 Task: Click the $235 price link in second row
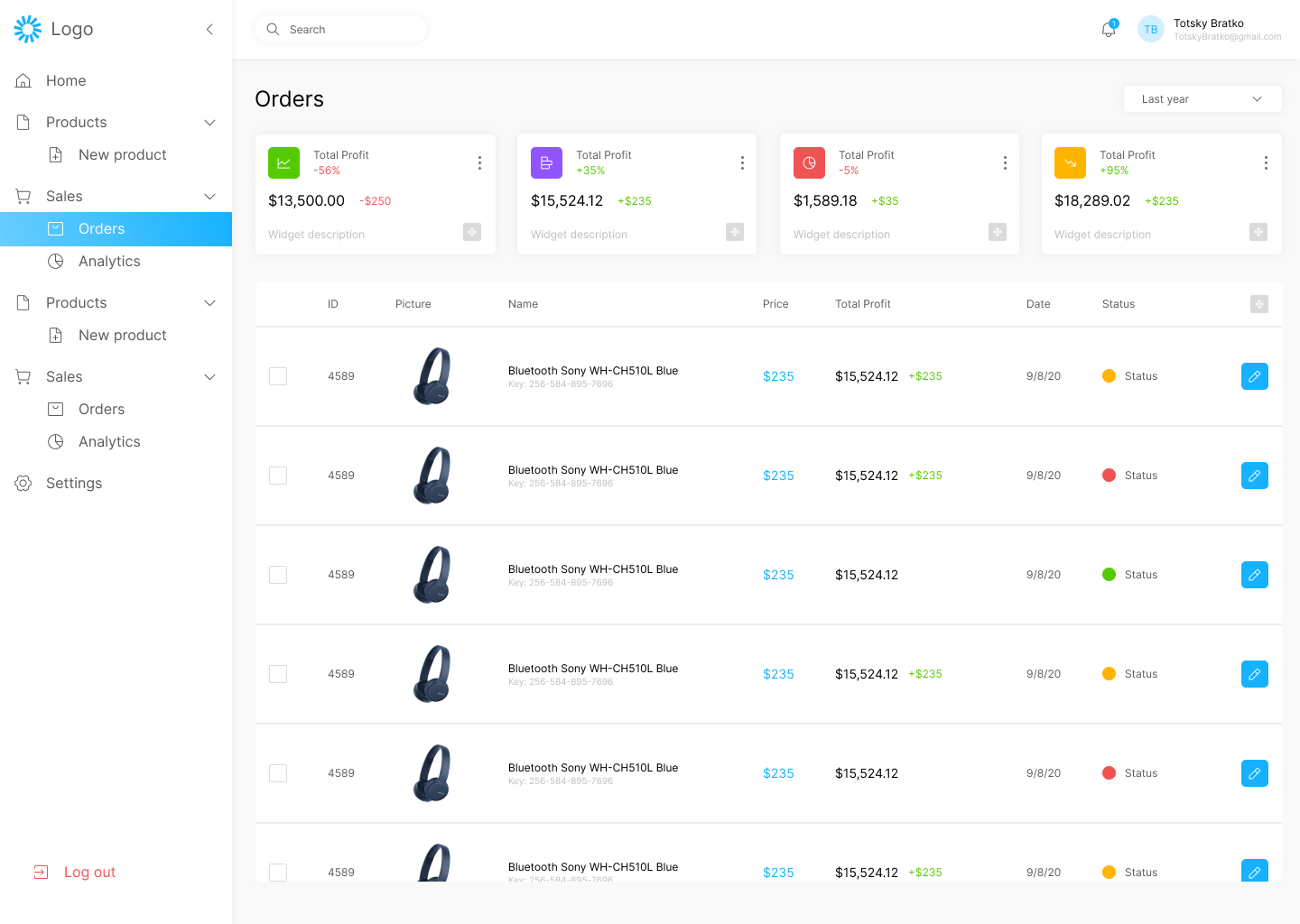click(x=778, y=476)
